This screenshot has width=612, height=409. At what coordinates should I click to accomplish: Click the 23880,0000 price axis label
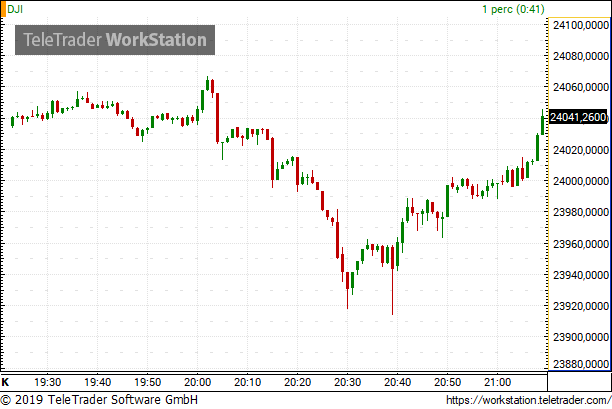point(581,364)
